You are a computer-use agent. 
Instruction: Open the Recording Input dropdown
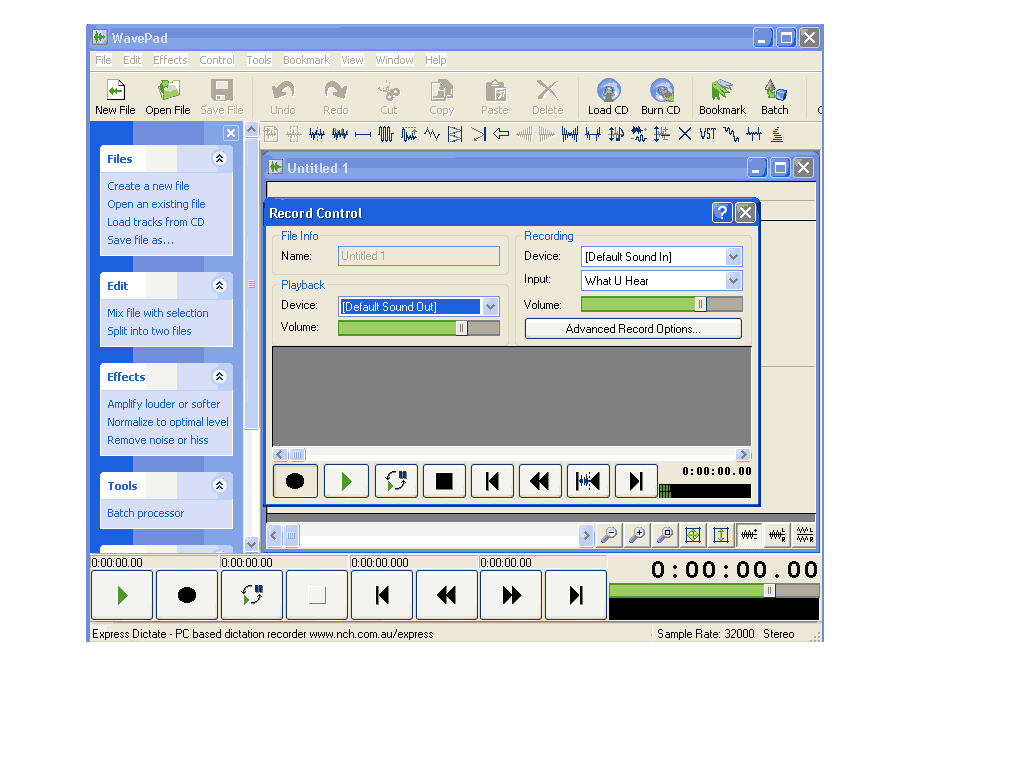click(733, 281)
